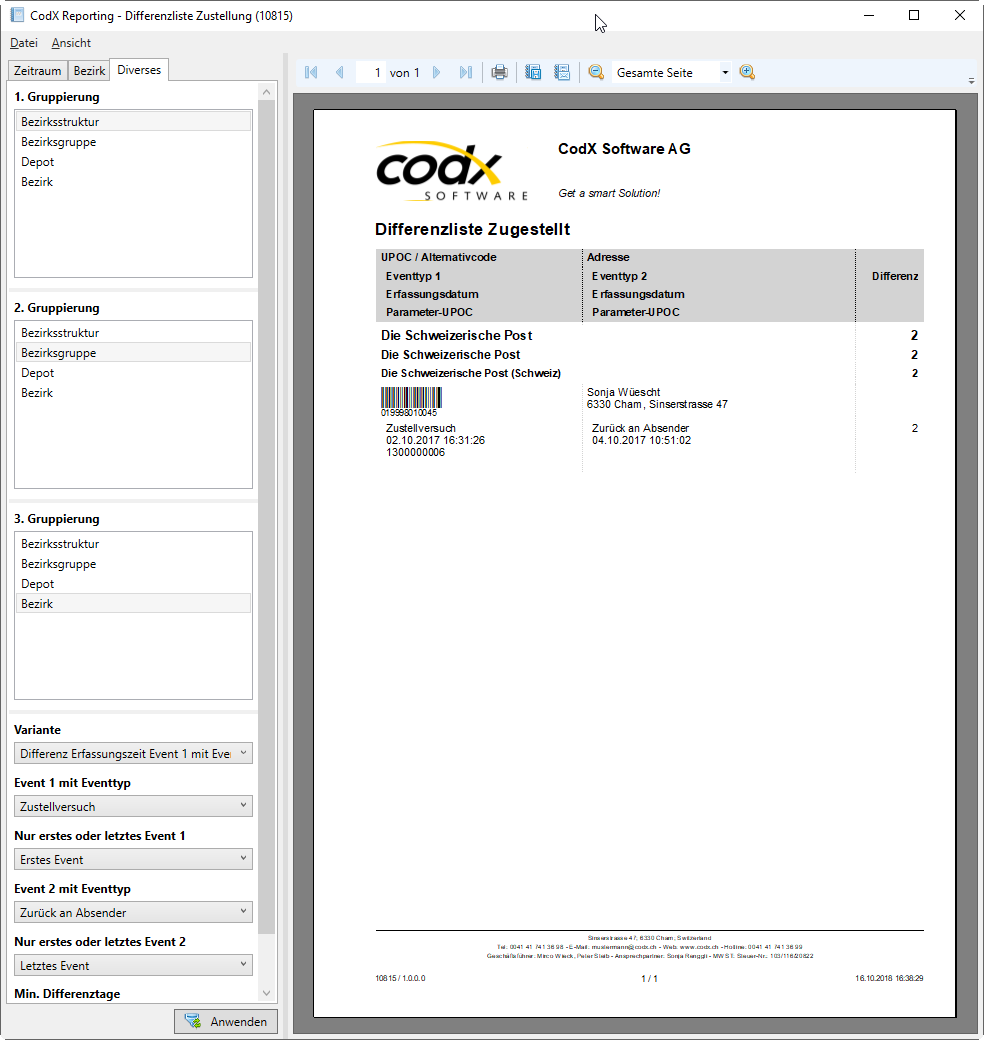Click the zoom out magnifier icon
The height and width of the screenshot is (1040, 984).
pos(596,73)
